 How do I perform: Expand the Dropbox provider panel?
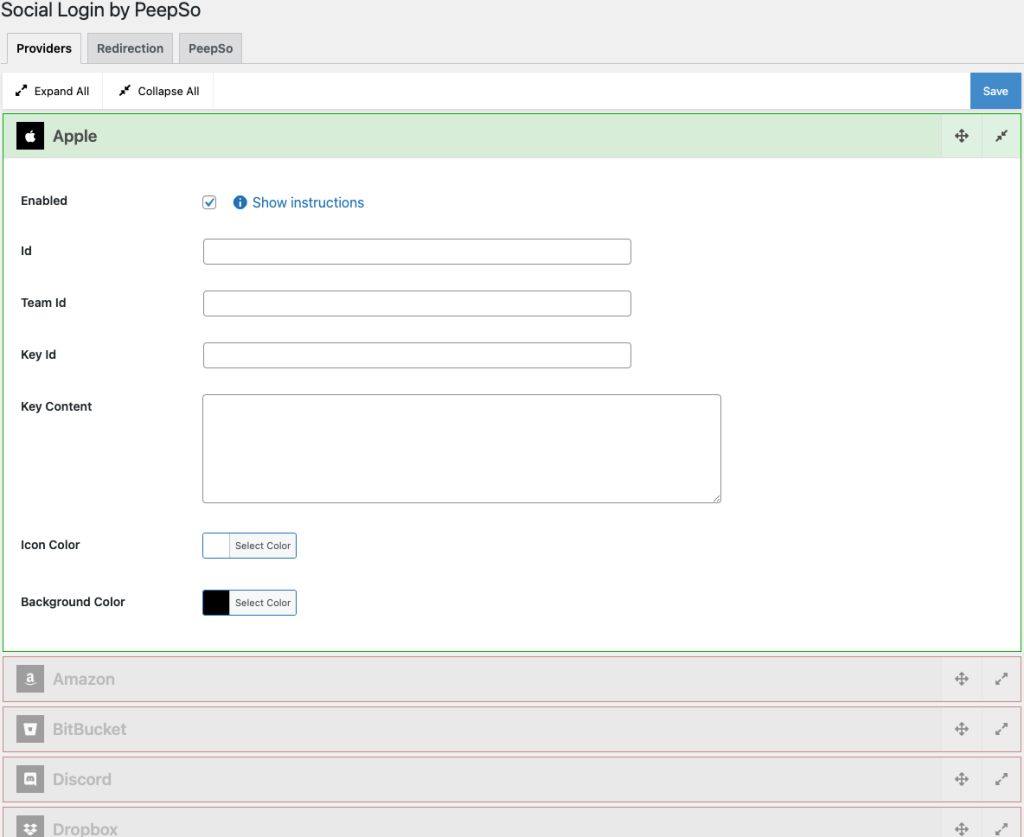[x=1001, y=829]
